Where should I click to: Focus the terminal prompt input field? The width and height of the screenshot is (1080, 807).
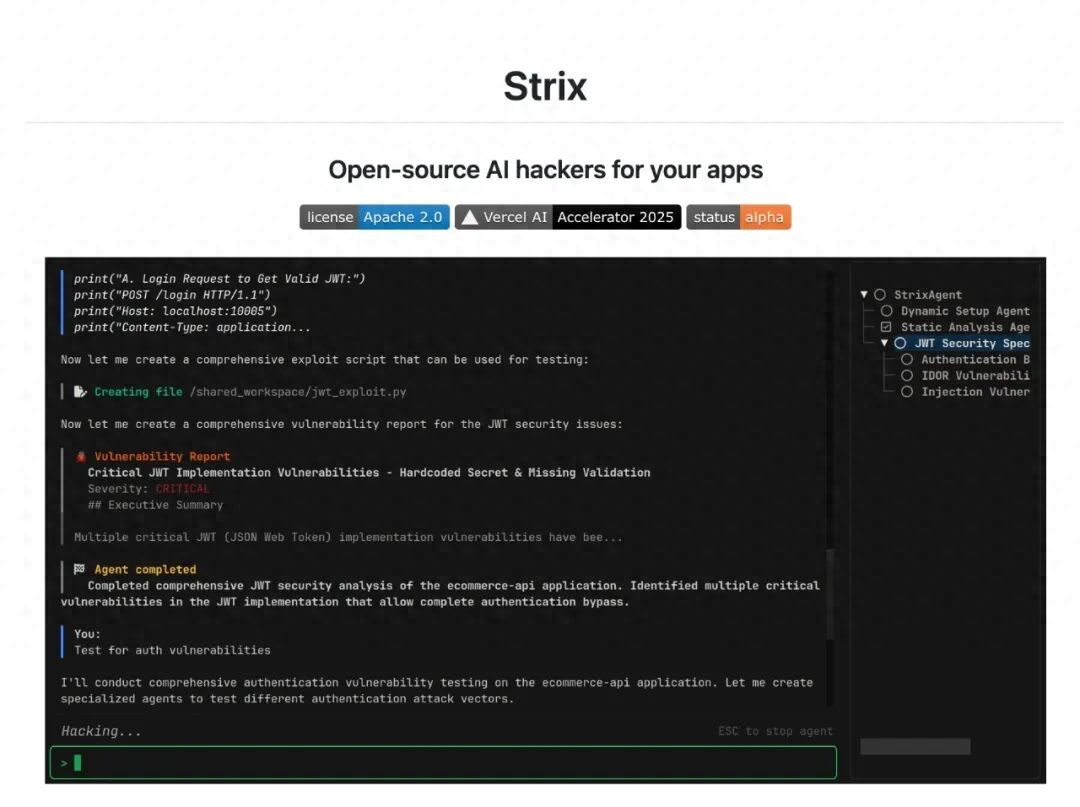[x=444, y=763]
